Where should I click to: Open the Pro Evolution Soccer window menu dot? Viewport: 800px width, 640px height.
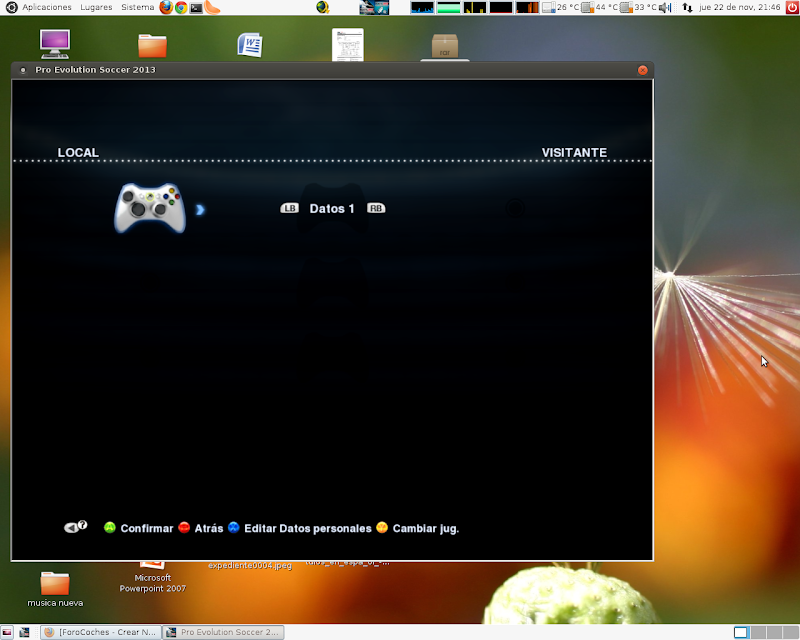coord(23,70)
